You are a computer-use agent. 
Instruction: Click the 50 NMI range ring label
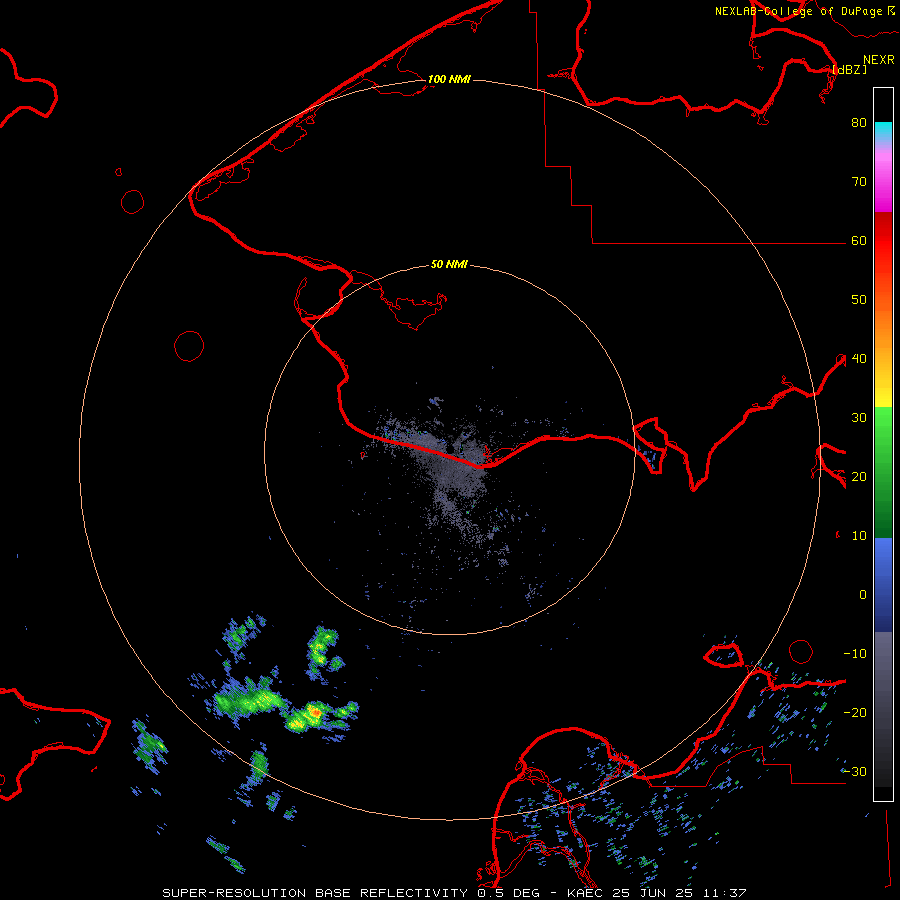449,264
